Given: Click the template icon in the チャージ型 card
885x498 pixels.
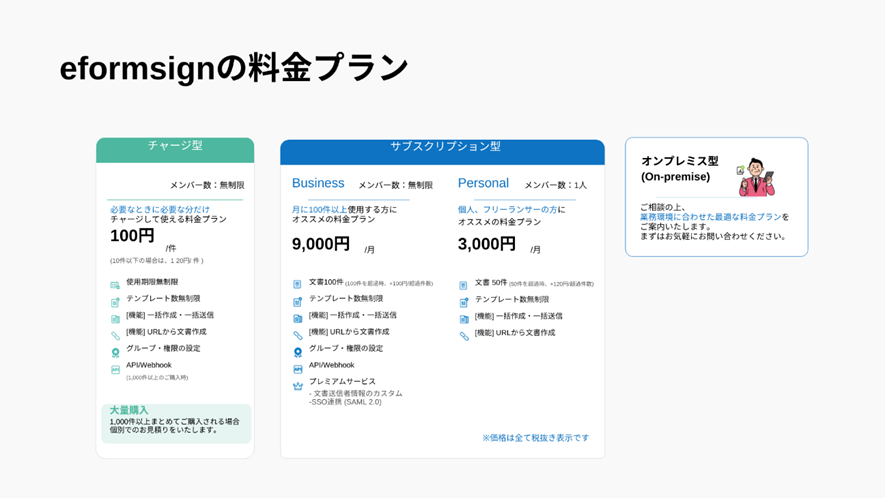Looking at the screenshot, I should [115, 302].
